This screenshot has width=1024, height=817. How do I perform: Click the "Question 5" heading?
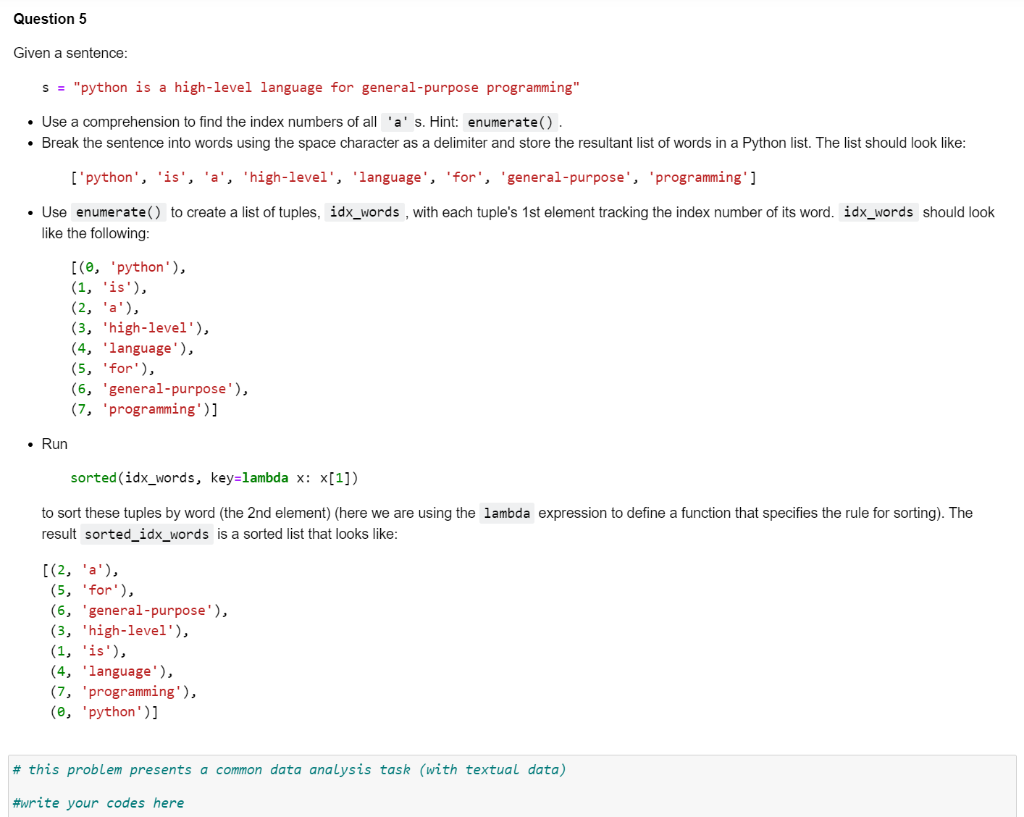click(x=49, y=18)
